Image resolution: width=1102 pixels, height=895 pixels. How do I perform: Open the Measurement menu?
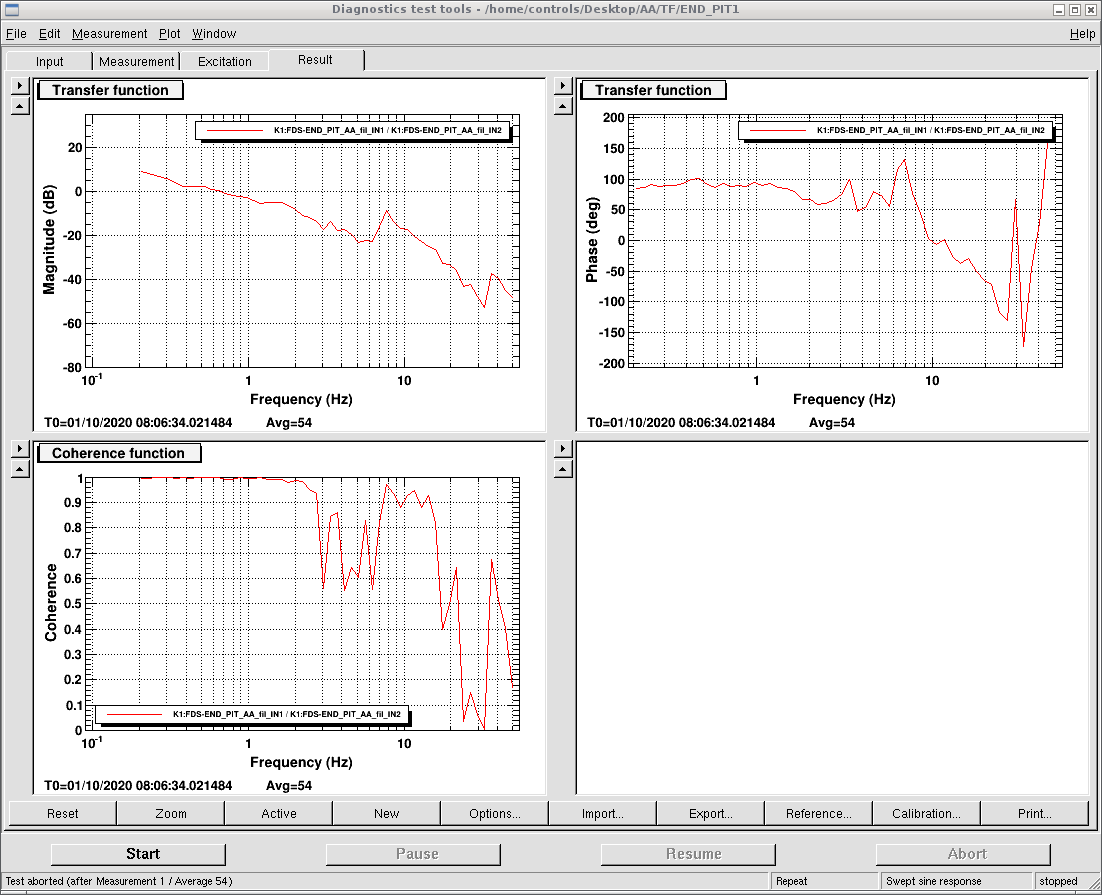click(x=110, y=34)
